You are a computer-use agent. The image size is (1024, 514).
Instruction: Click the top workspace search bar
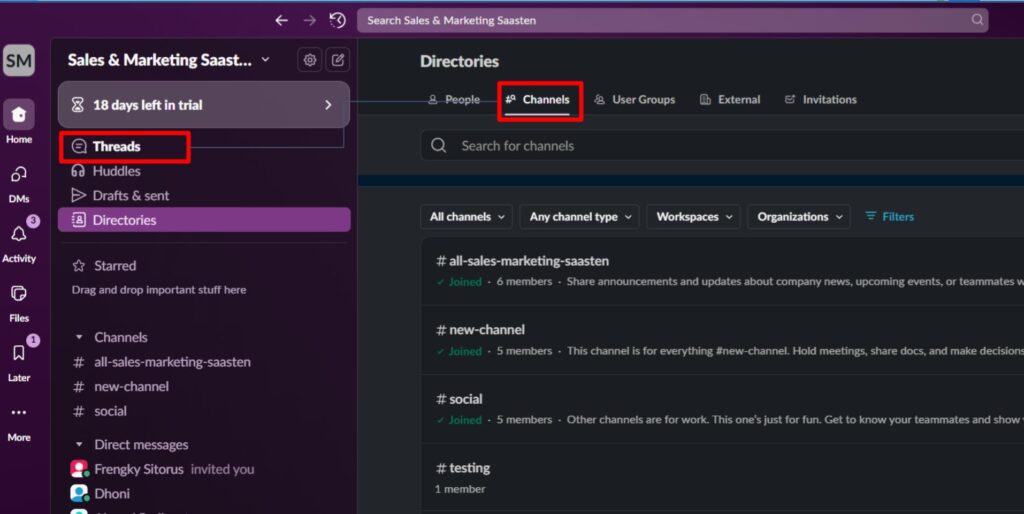672,20
